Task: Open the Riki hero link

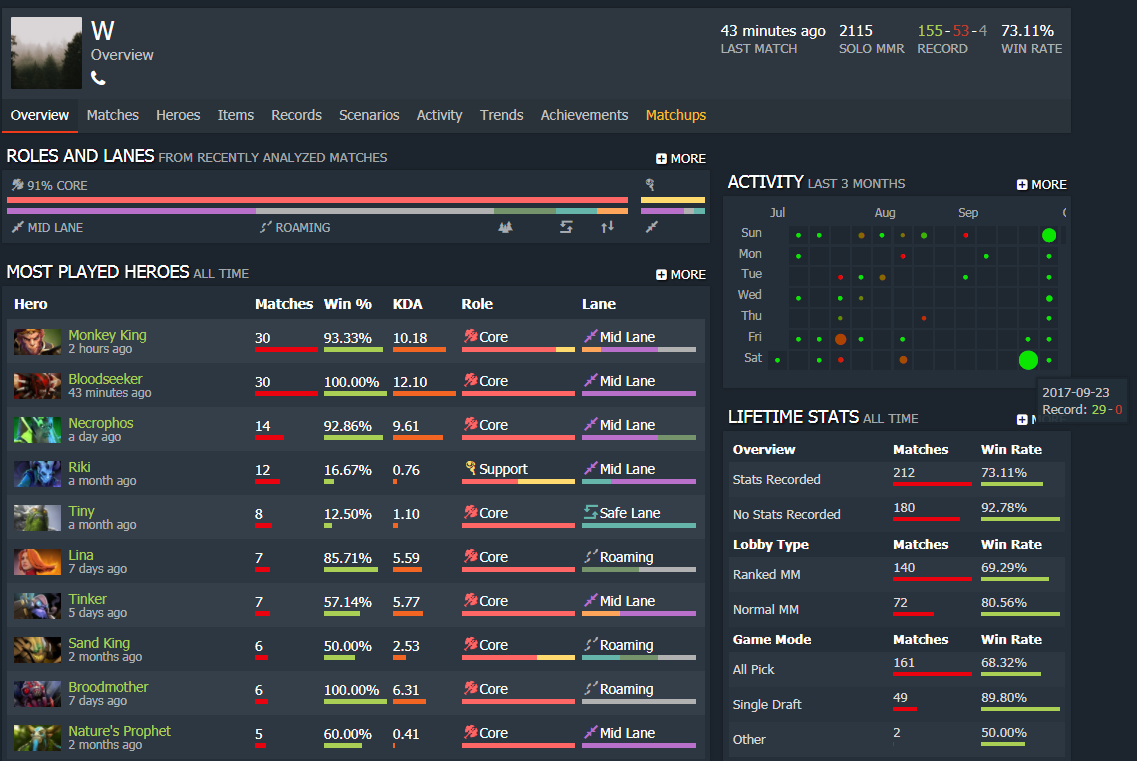Action: click(x=79, y=467)
